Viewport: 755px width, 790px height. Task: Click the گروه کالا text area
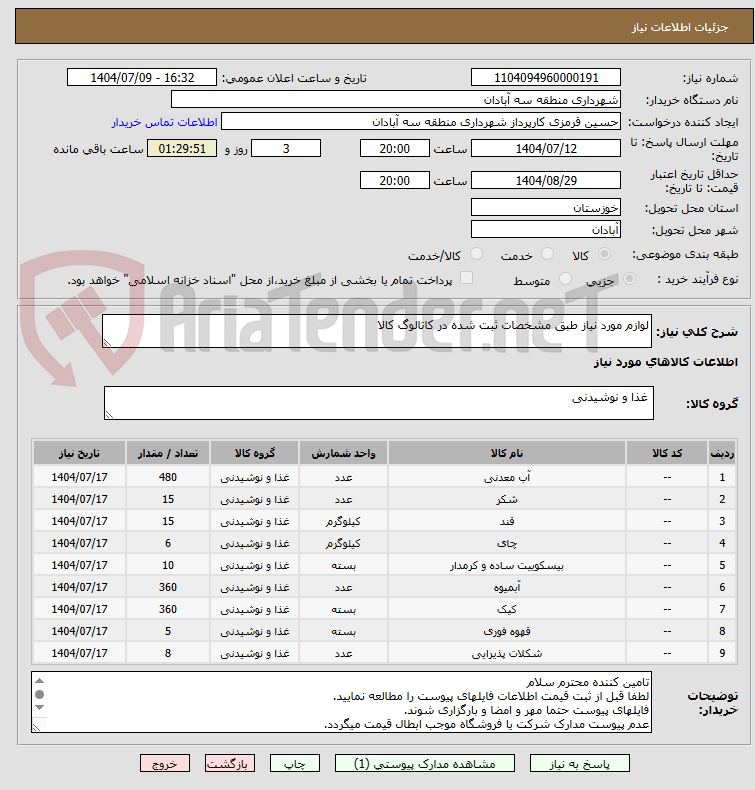tap(379, 403)
